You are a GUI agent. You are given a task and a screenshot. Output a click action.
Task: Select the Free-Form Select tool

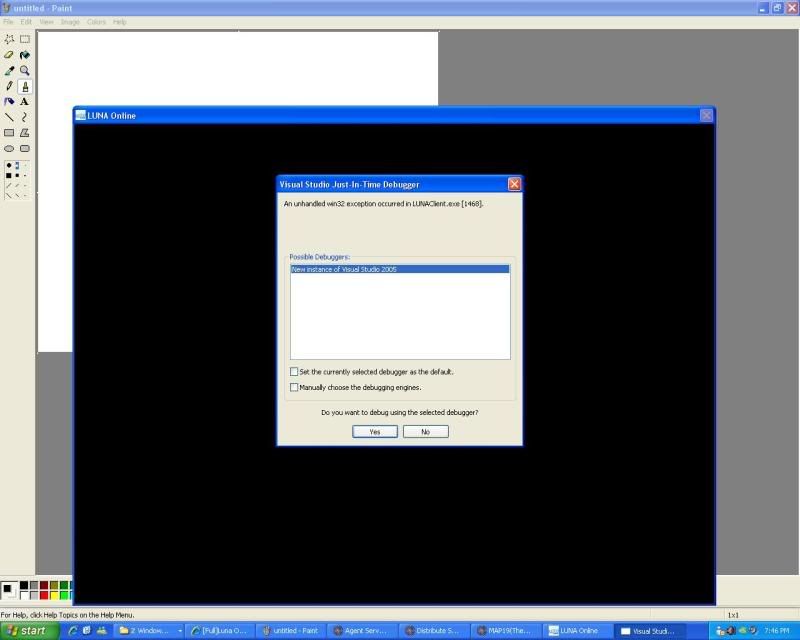coord(9,40)
